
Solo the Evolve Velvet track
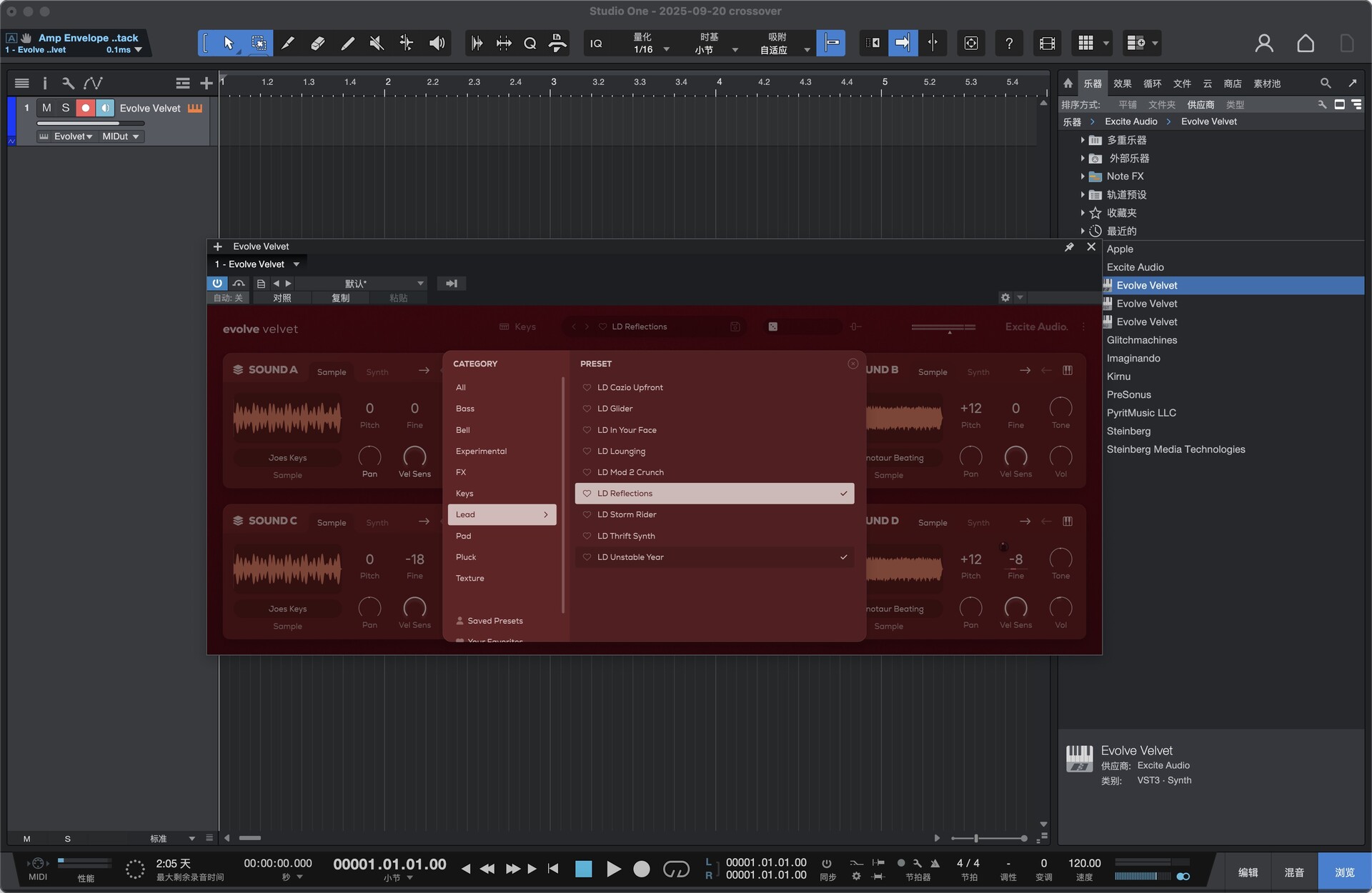66,108
